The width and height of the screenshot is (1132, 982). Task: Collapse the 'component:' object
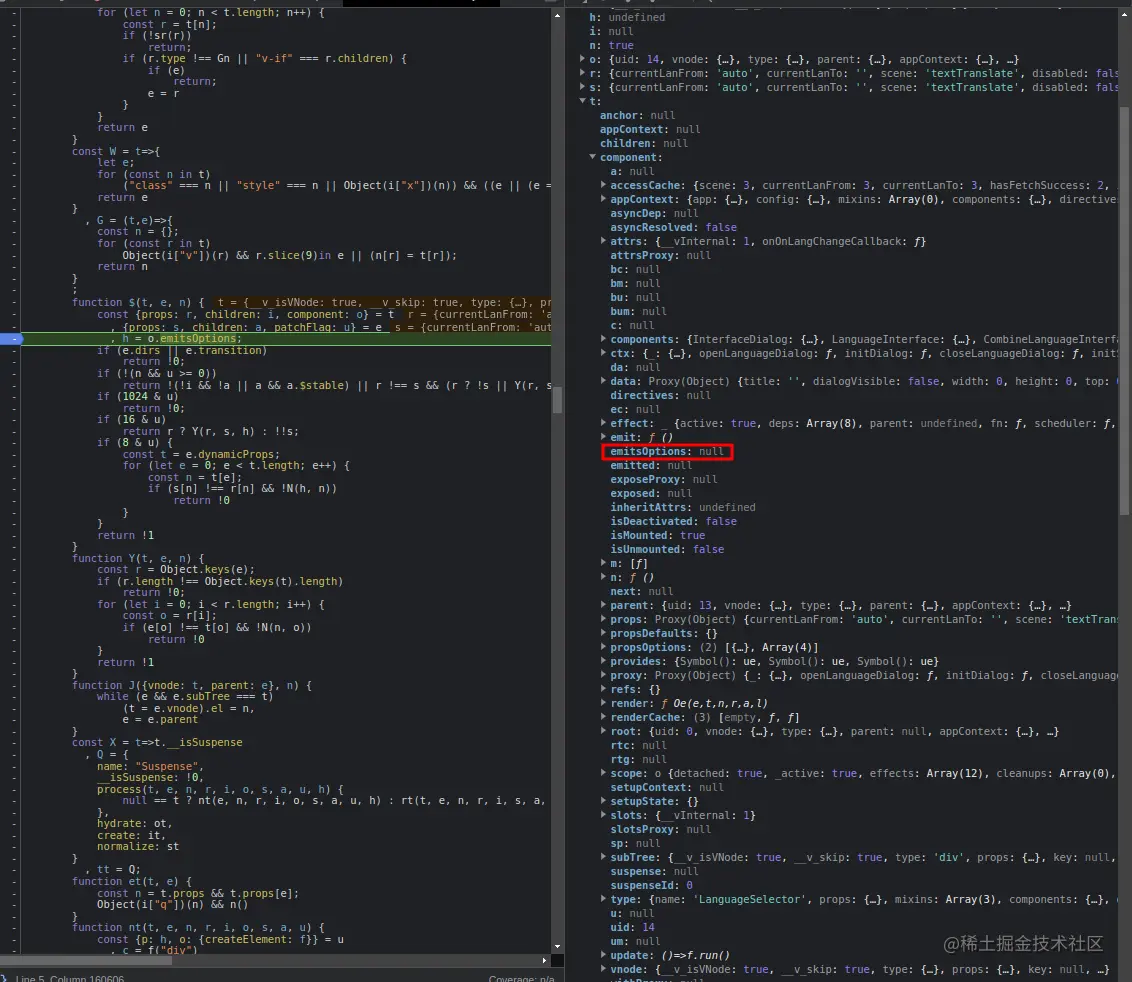click(593, 157)
